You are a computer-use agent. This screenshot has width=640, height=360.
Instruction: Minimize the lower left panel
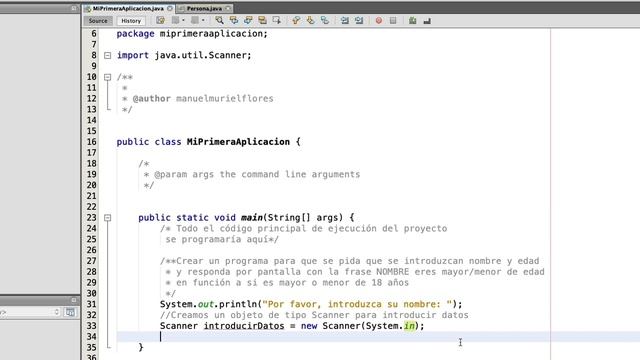tap(74, 300)
